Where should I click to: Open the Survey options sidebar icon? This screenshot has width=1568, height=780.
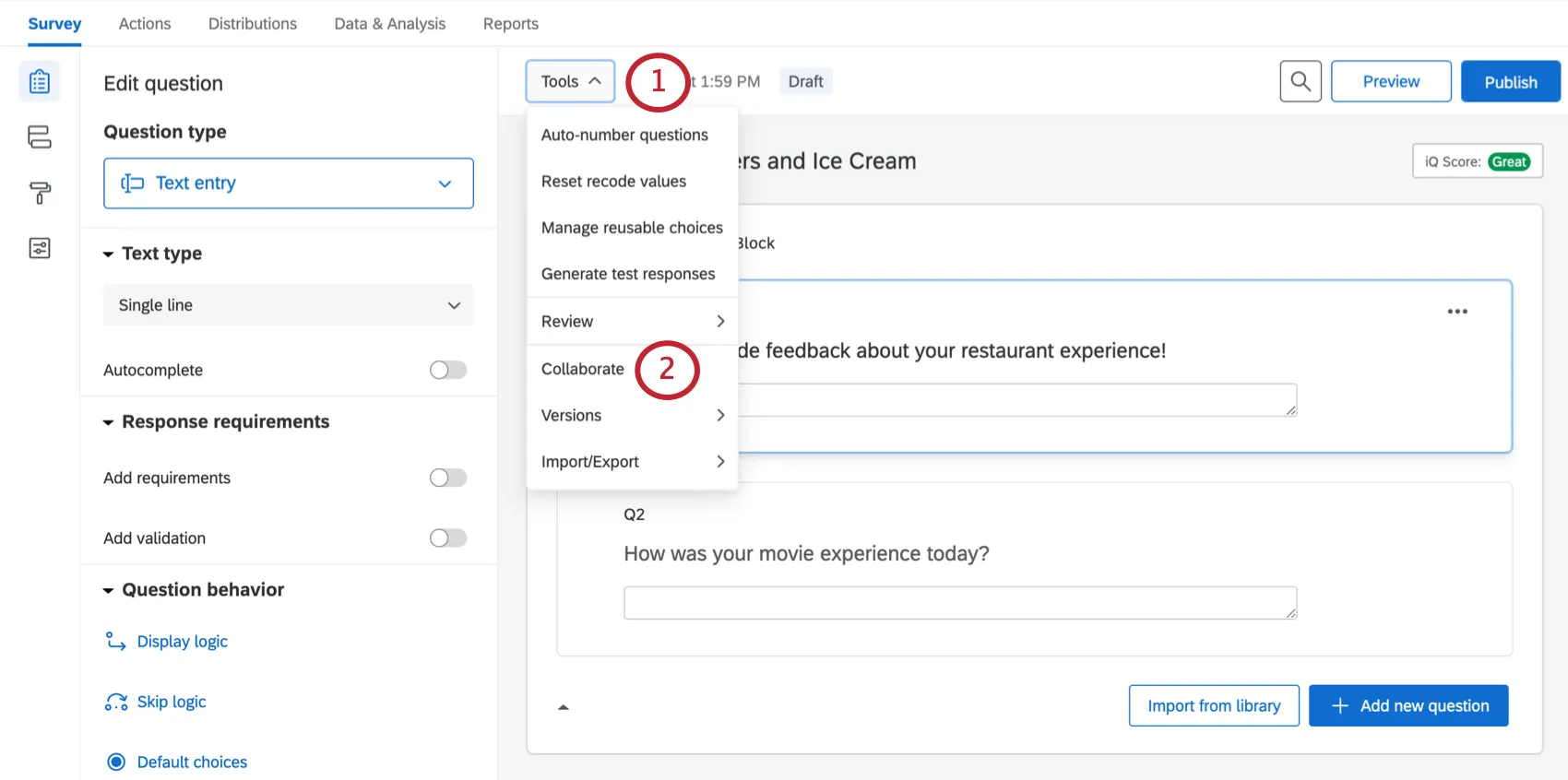40,248
